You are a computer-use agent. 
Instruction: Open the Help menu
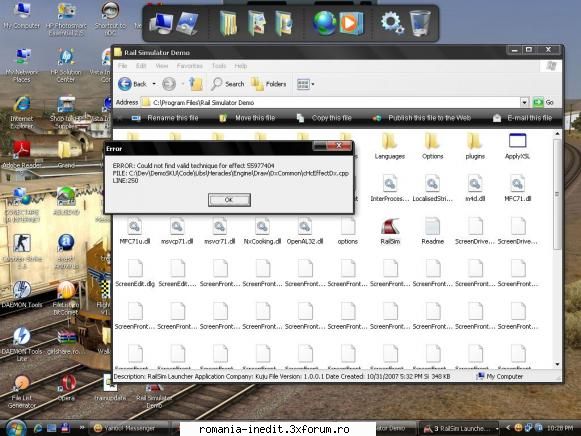tap(240, 66)
